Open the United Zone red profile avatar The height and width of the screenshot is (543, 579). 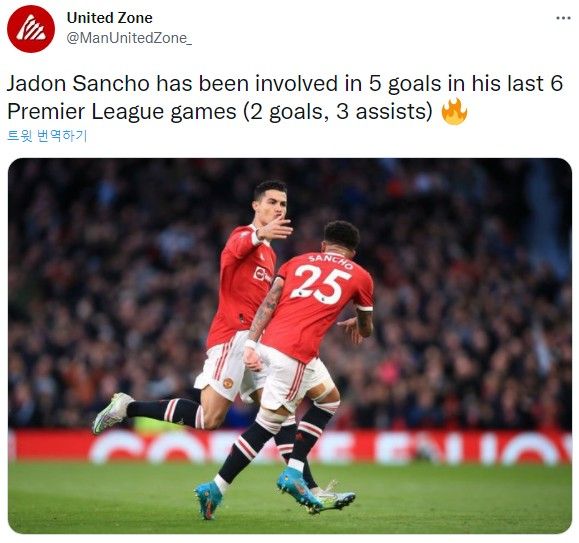tap(31, 29)
